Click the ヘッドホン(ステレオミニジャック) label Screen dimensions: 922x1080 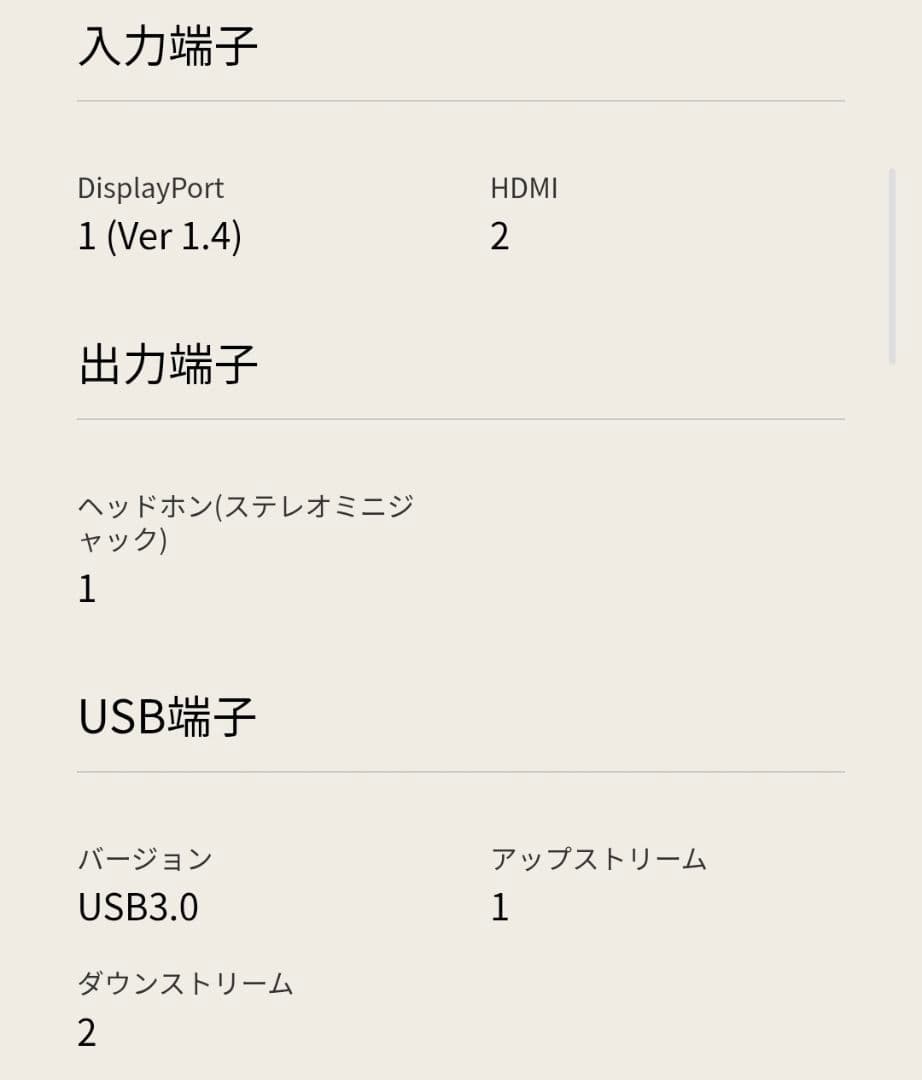click(x=245, y=523)
